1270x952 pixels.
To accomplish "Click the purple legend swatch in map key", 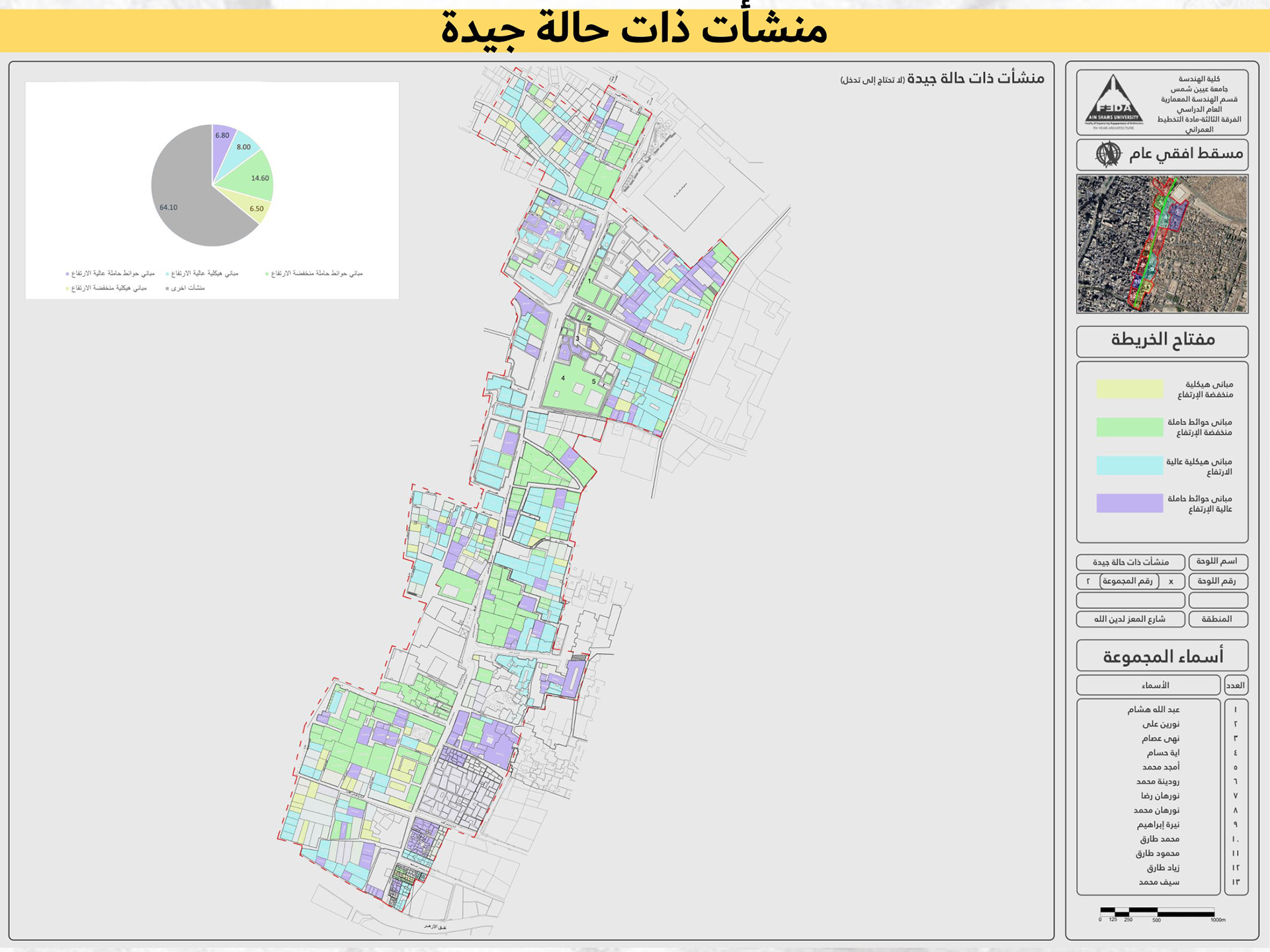I will point(1129,503).
